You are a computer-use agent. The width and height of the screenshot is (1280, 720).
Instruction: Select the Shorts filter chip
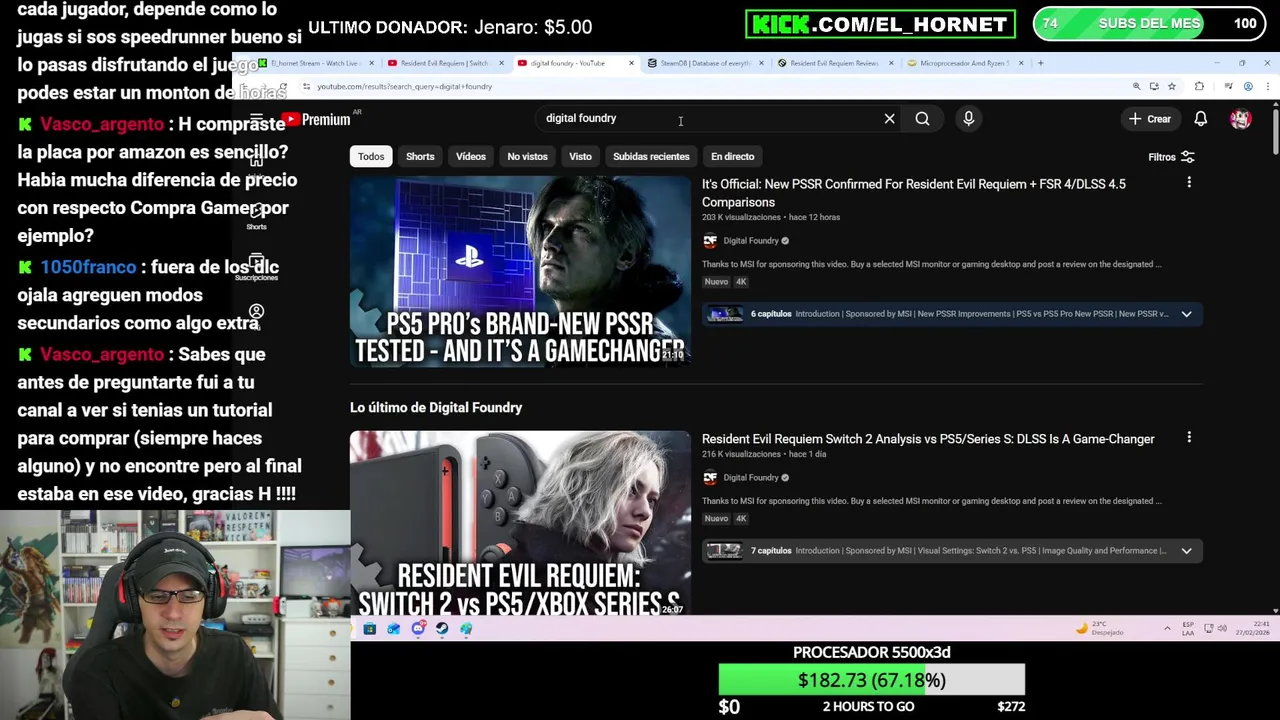[420, 157]
